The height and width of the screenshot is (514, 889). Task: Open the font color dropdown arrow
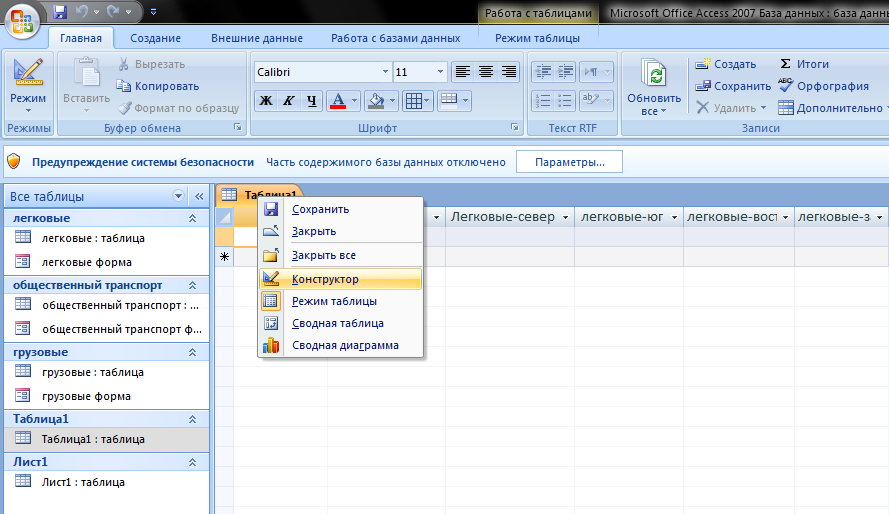coord(354,101)
